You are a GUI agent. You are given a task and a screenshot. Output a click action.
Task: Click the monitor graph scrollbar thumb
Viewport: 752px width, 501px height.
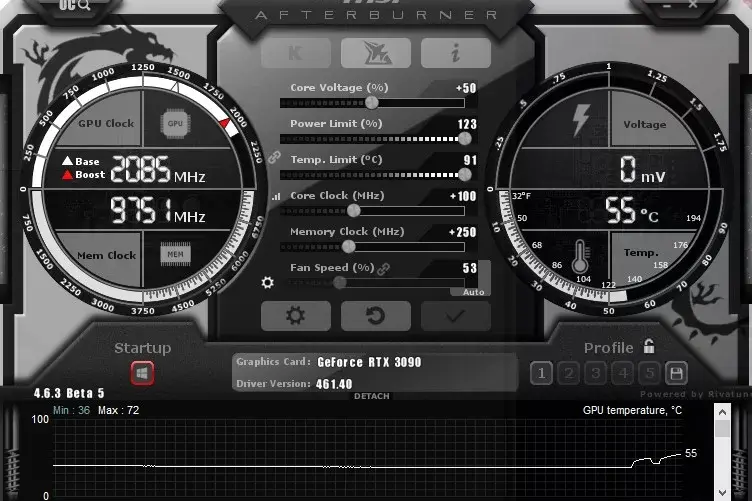722,429
